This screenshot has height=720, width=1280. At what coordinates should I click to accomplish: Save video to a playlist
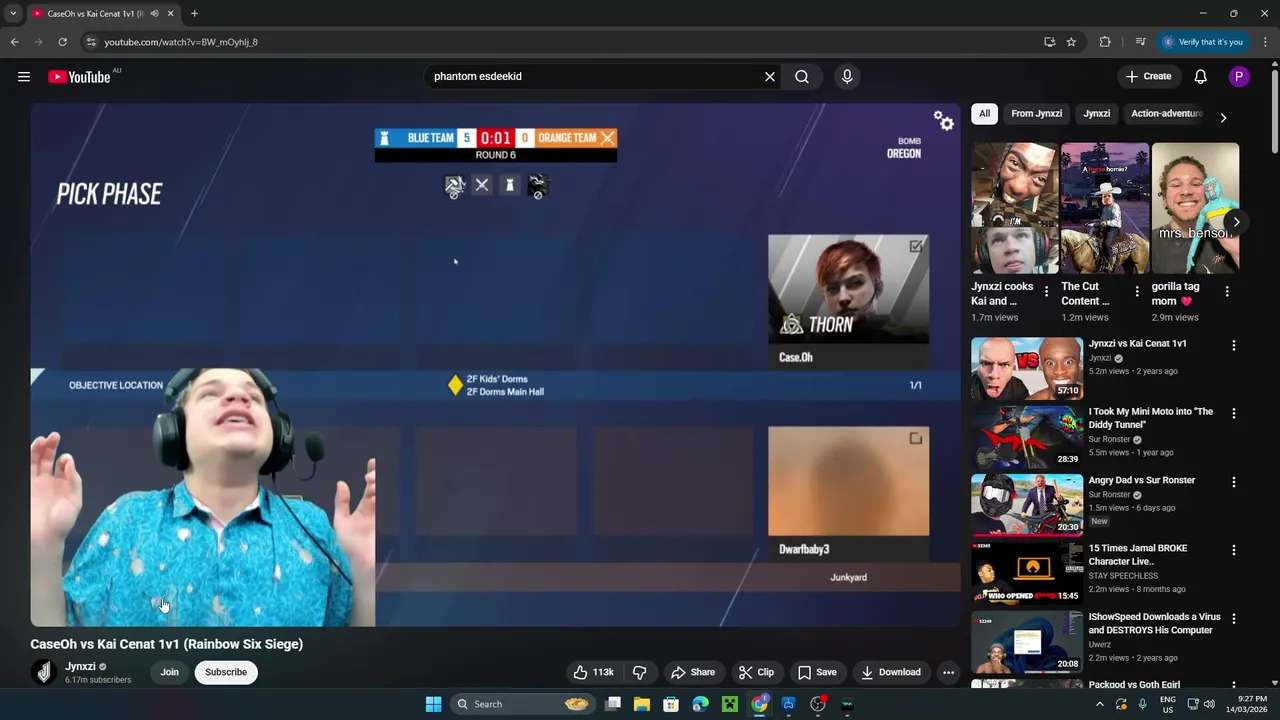tap(817, 672)
